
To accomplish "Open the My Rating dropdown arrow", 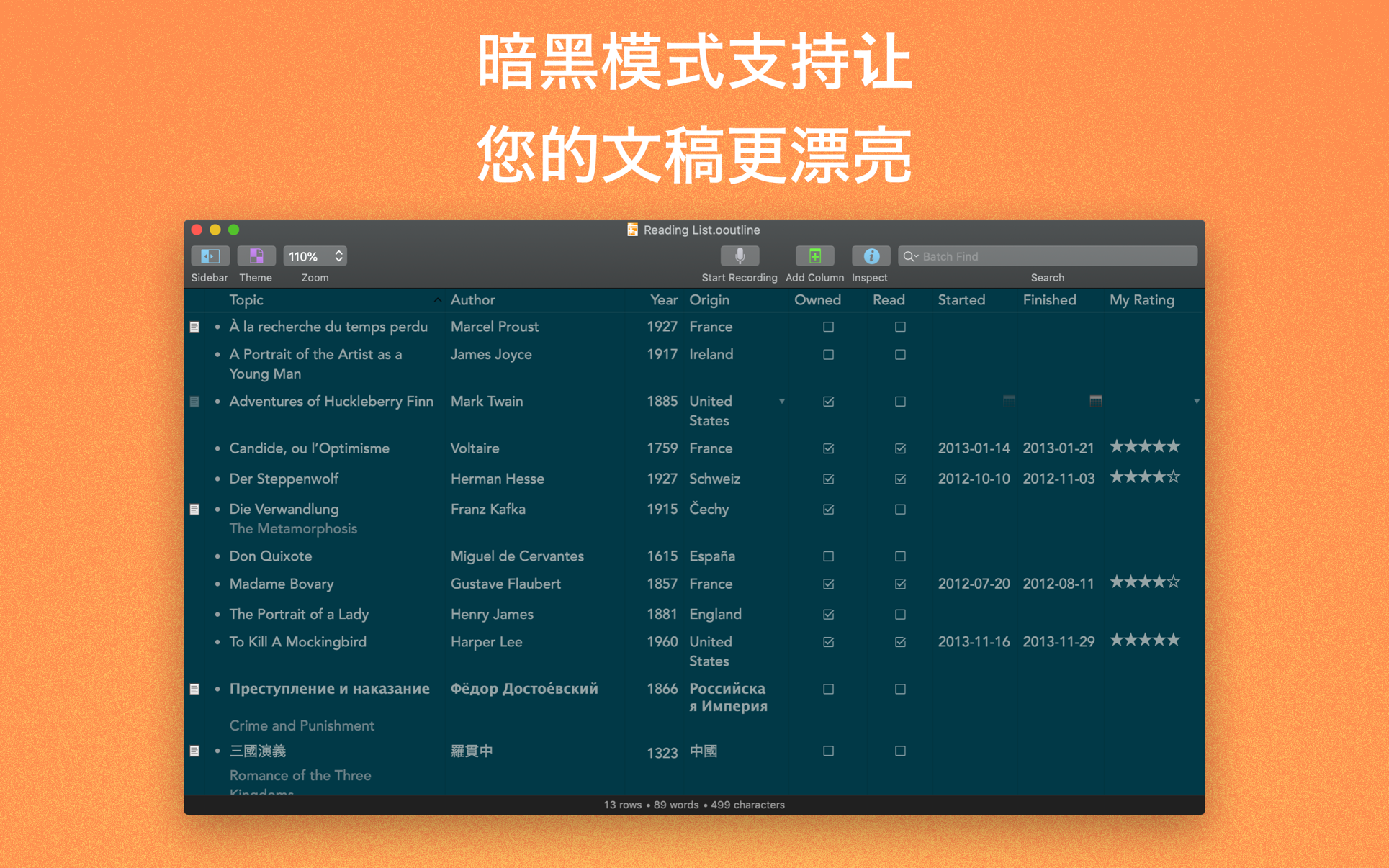I will tap(1197, 401).
